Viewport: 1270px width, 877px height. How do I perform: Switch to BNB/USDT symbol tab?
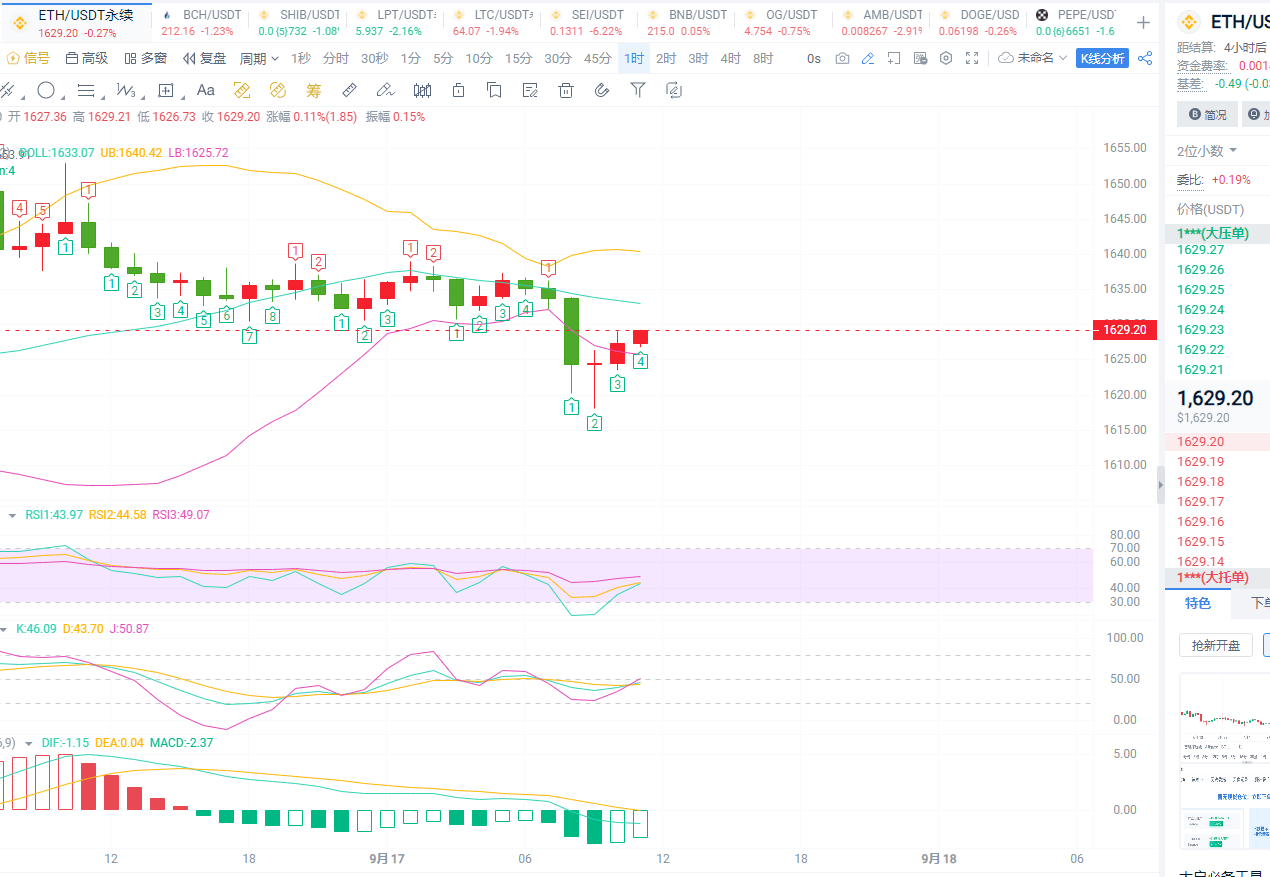687,22
